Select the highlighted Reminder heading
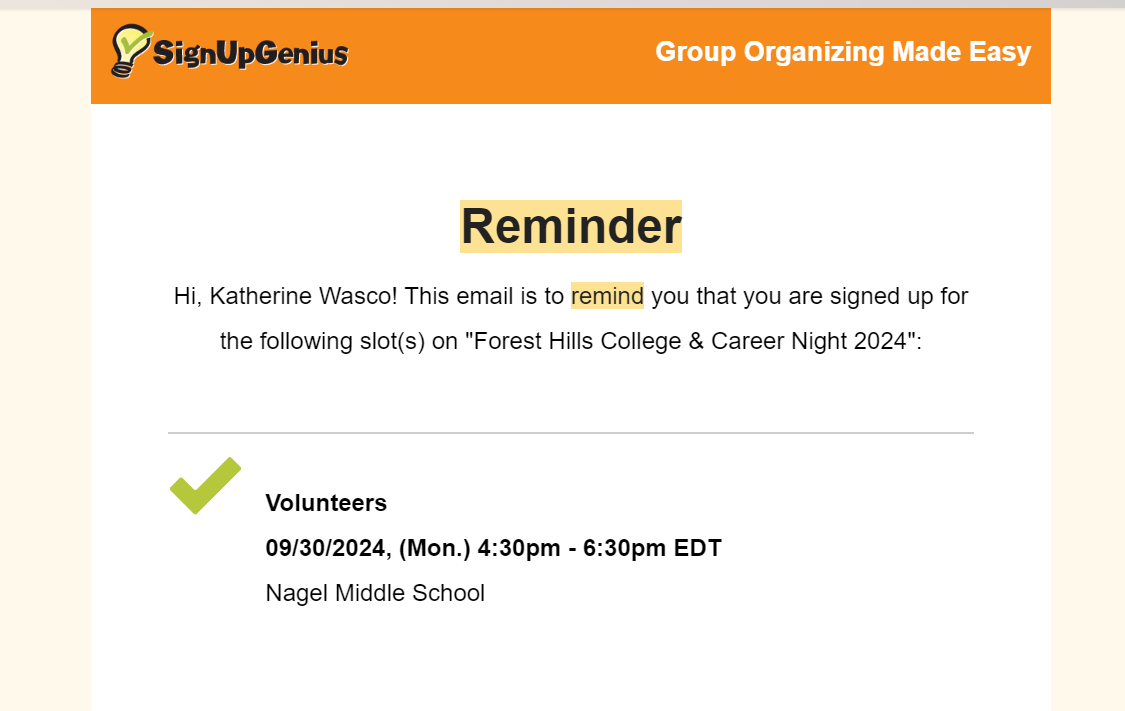The height and width of the screenshot is (711, 1125). click(570, 226)
